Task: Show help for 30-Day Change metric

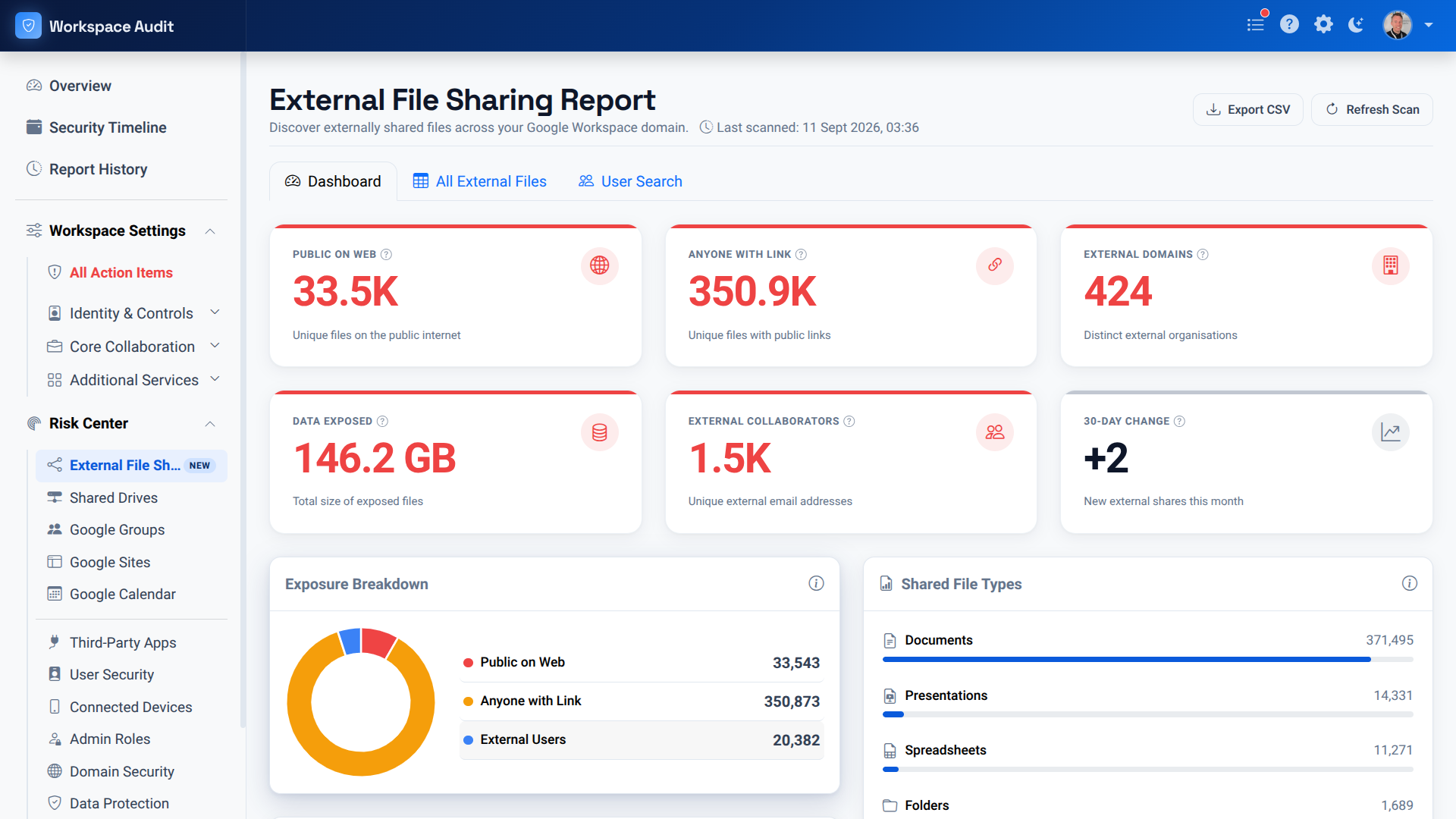Action: click(x=1179, y=421)
